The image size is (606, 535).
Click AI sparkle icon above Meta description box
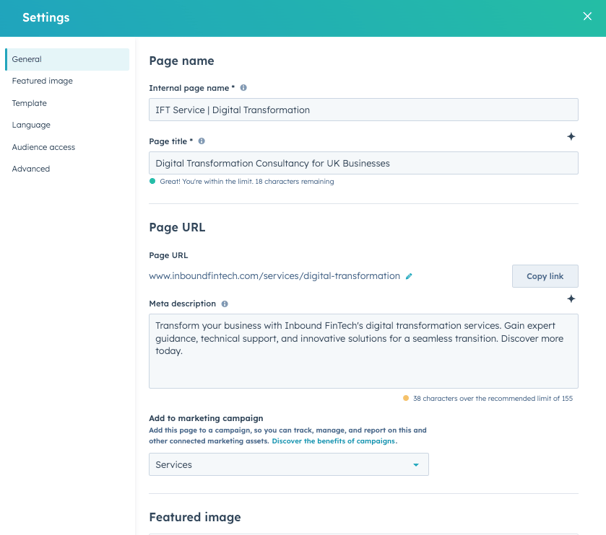click(571, 299)
